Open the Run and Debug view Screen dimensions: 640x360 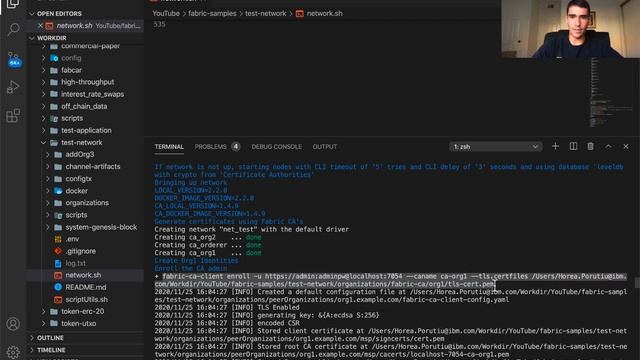point(13,87)
